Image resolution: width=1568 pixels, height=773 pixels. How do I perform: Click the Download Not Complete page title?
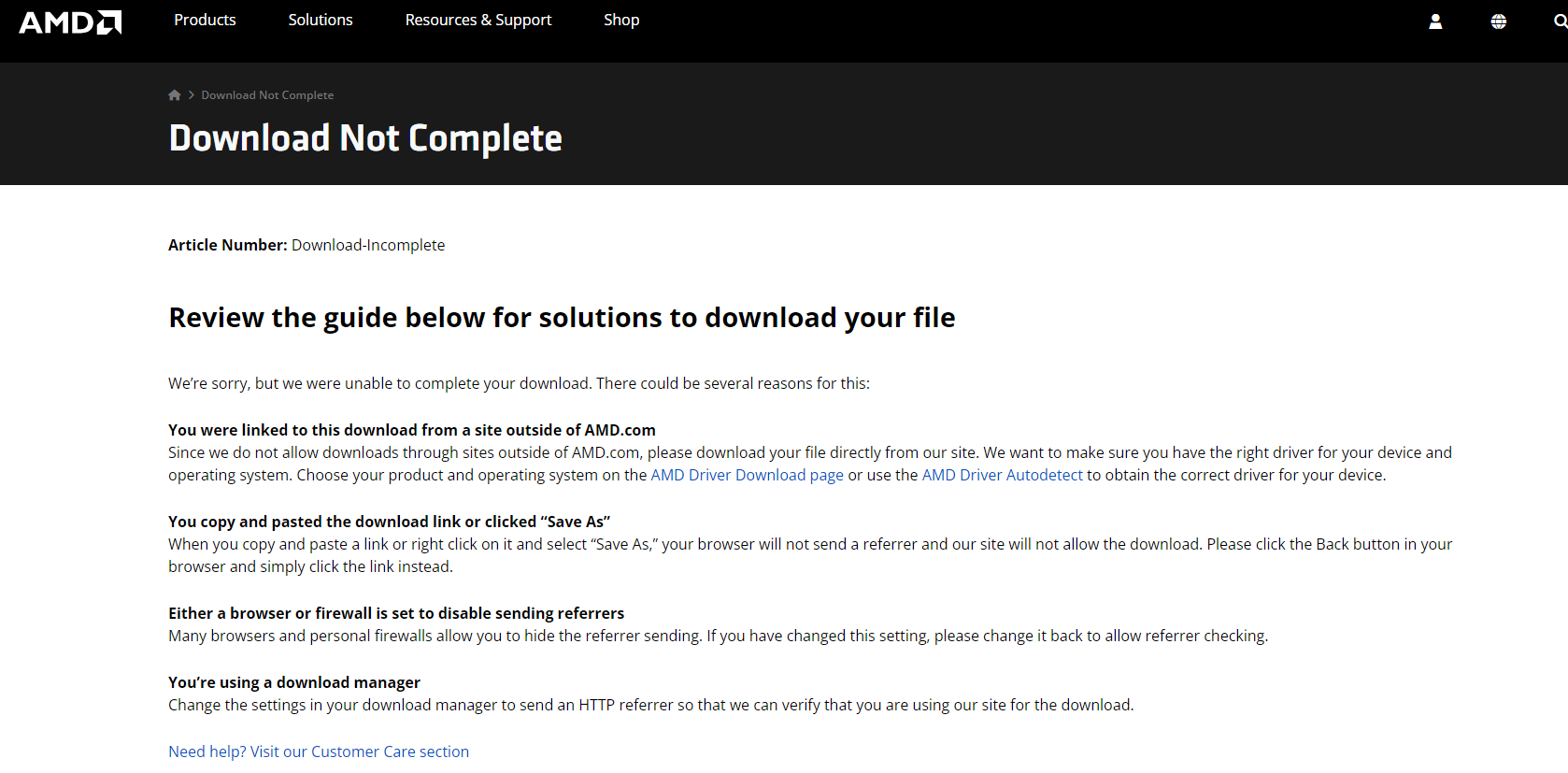coord(365,138)
